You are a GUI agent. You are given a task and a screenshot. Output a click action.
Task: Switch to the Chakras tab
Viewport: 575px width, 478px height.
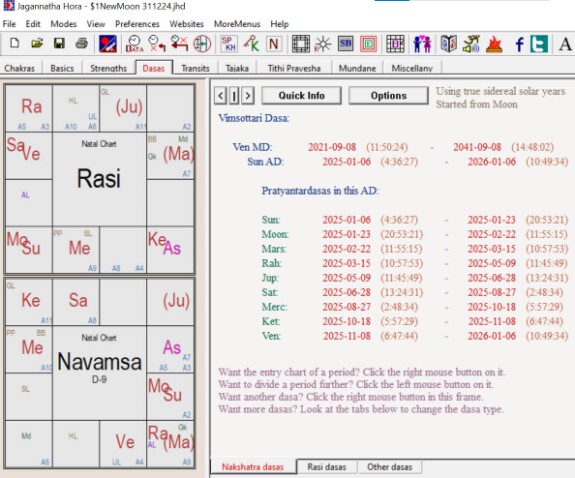(19, 68)
